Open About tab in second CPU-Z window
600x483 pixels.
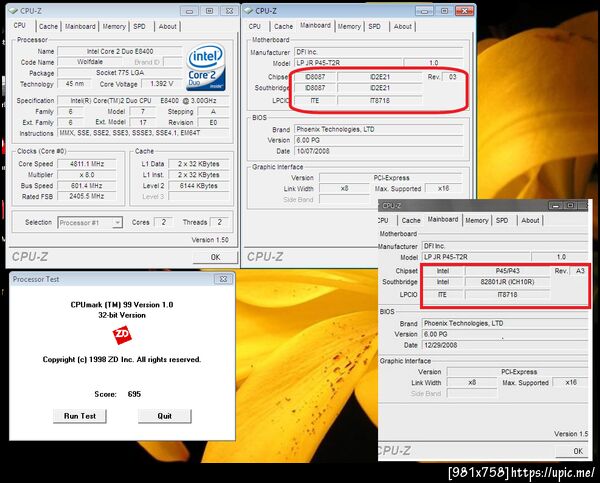[403, 26]
